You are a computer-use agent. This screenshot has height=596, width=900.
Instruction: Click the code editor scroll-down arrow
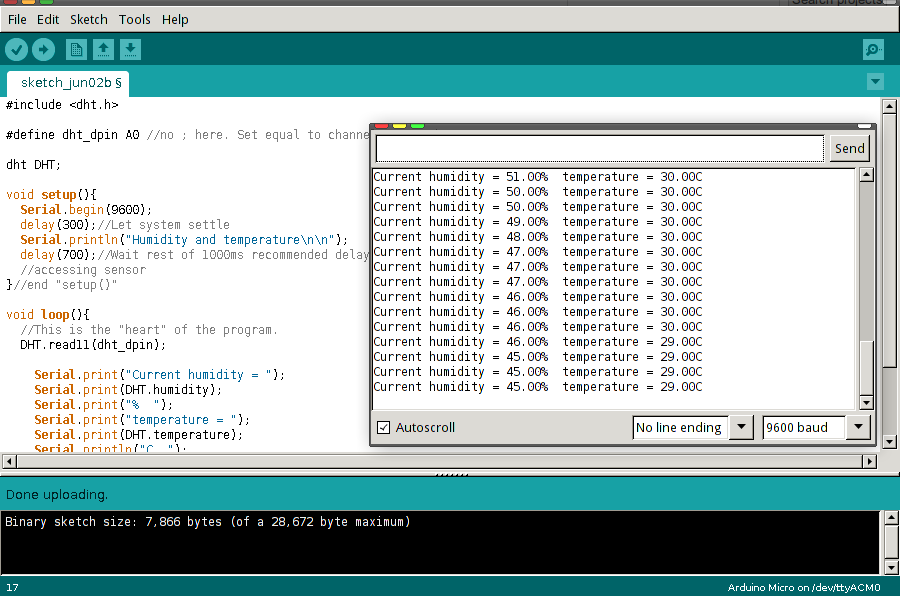(x=889, y=442)
